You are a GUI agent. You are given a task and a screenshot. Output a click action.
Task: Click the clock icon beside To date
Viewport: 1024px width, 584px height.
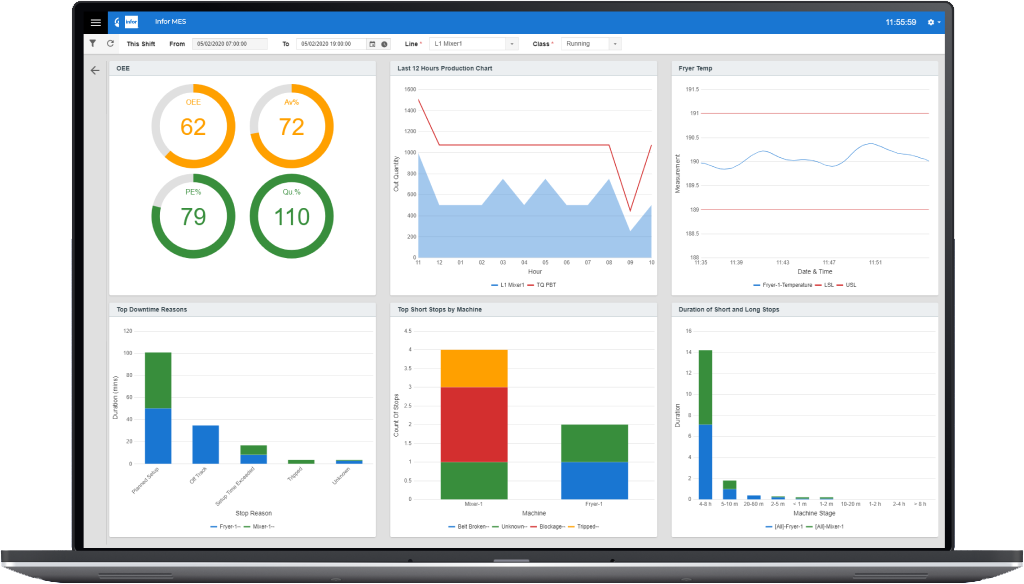point(384,44)
